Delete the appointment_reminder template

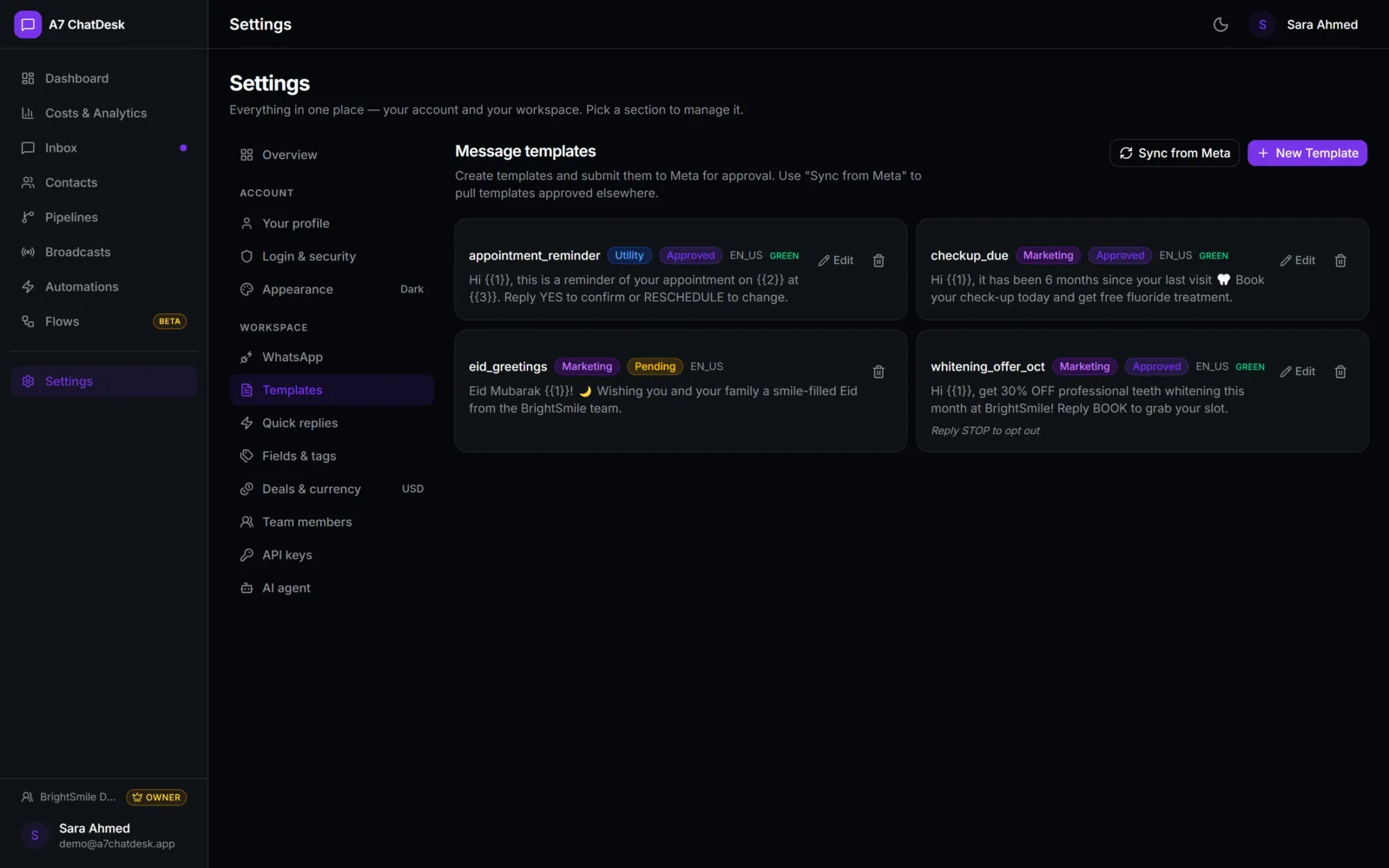(879, 260)
